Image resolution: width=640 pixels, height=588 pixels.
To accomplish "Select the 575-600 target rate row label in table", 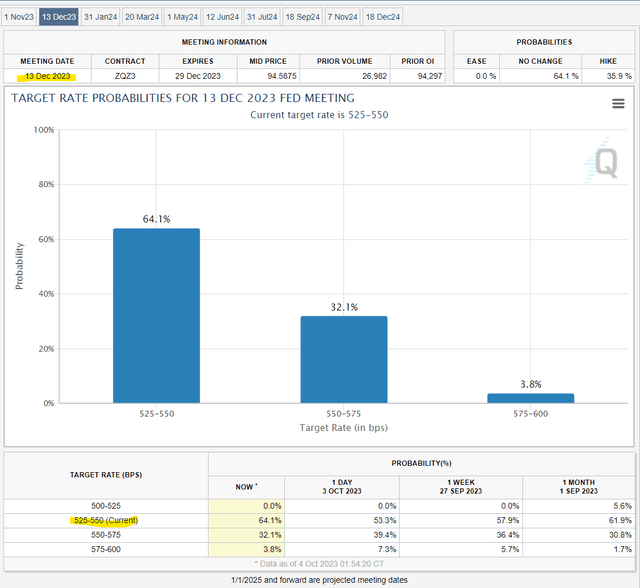I will 106,549.
